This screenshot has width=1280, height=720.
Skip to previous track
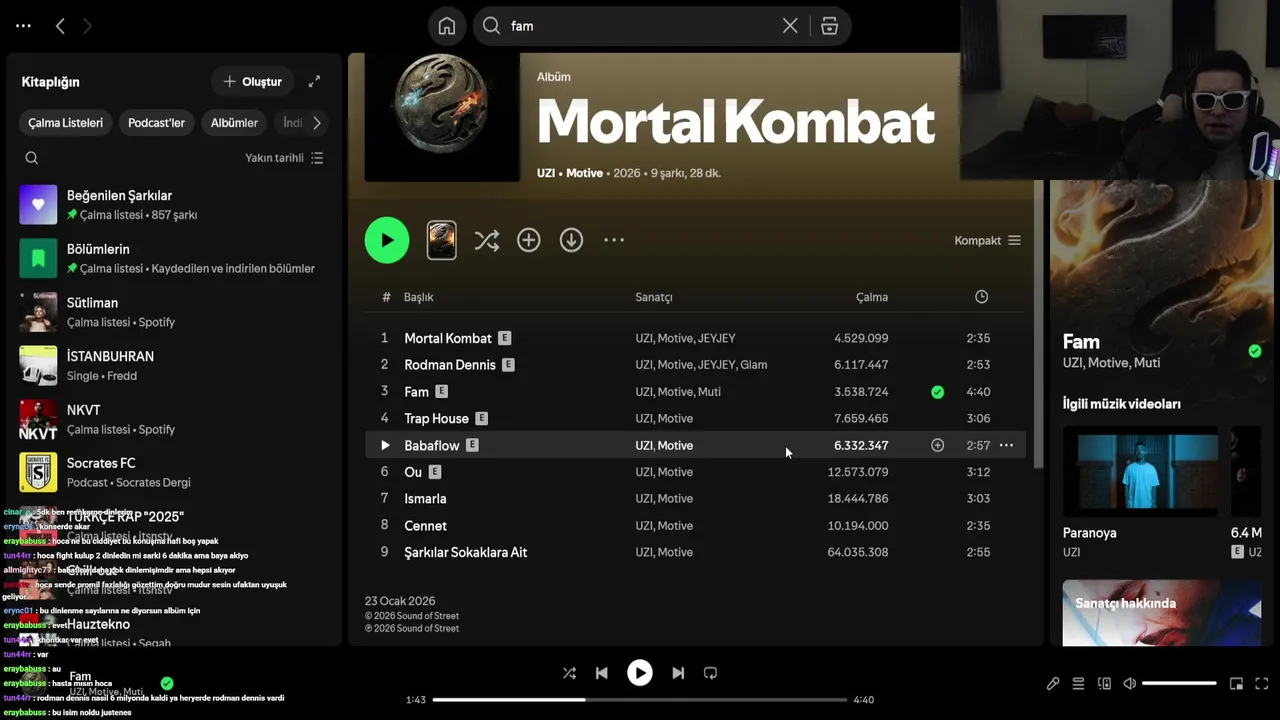602,673
